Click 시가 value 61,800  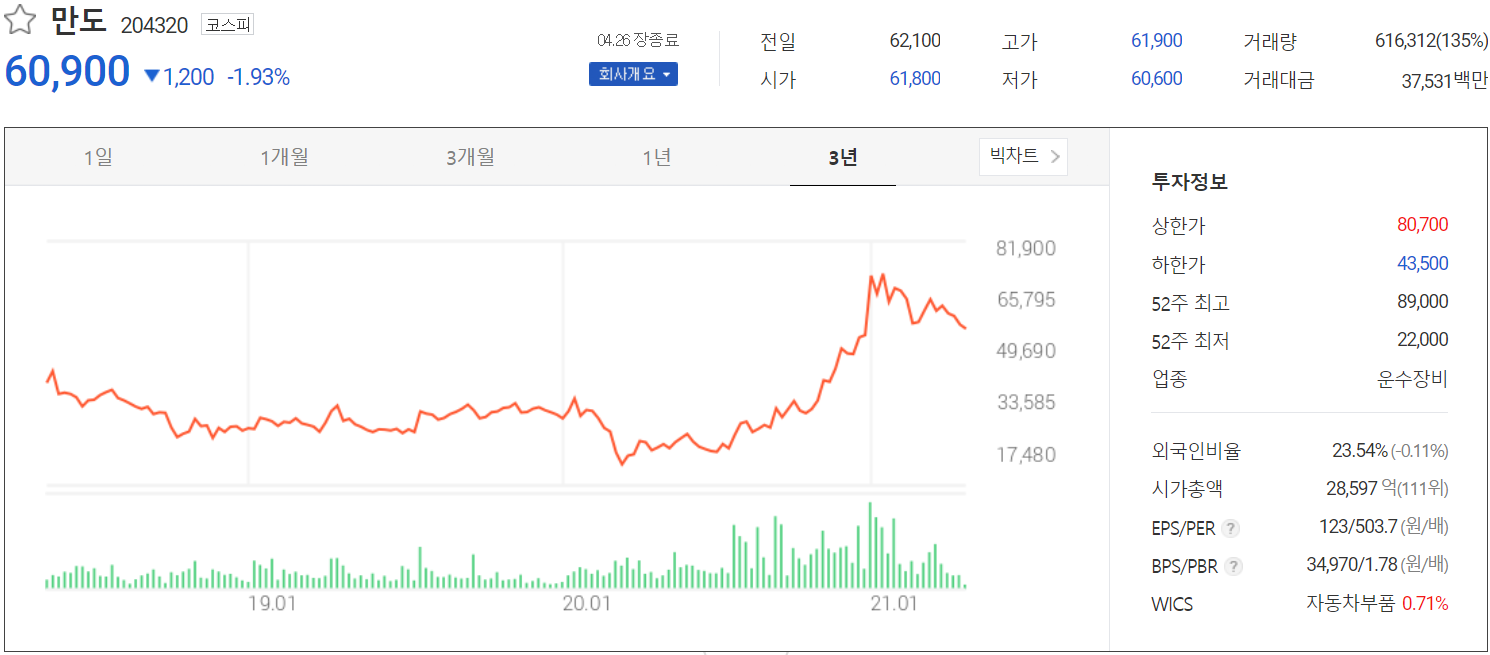click(915, 78)
